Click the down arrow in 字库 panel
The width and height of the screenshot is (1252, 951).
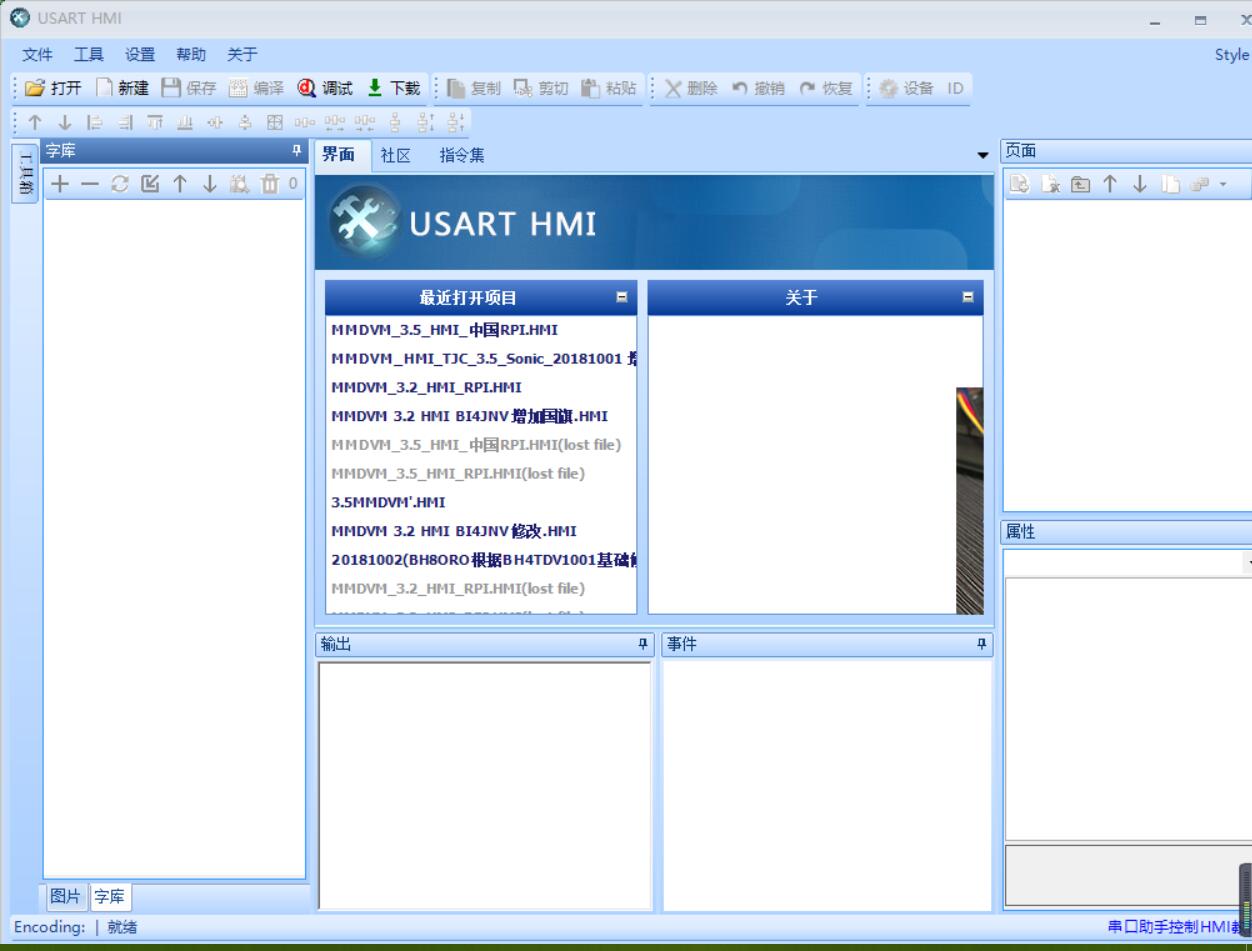[x=209, y=184]
